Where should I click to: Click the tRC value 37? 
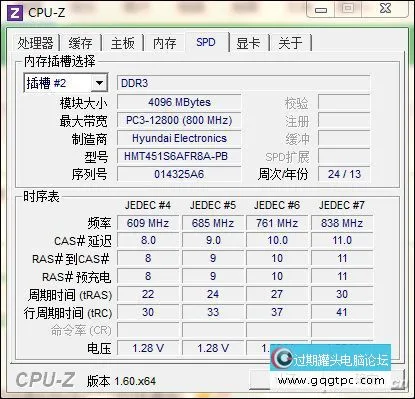pyautogui.click(x=277, y=312)
